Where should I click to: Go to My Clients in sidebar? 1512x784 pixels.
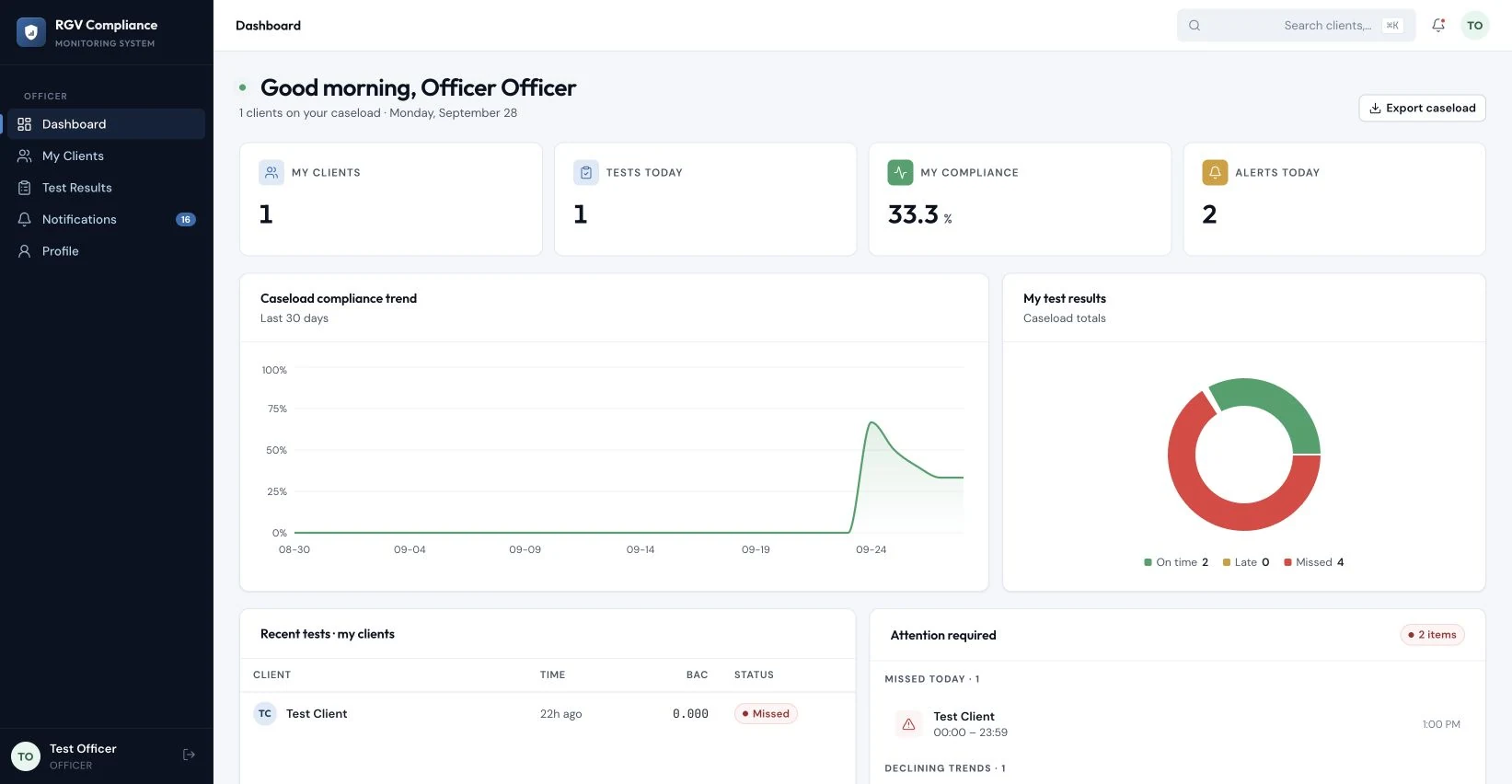point(107,156)
